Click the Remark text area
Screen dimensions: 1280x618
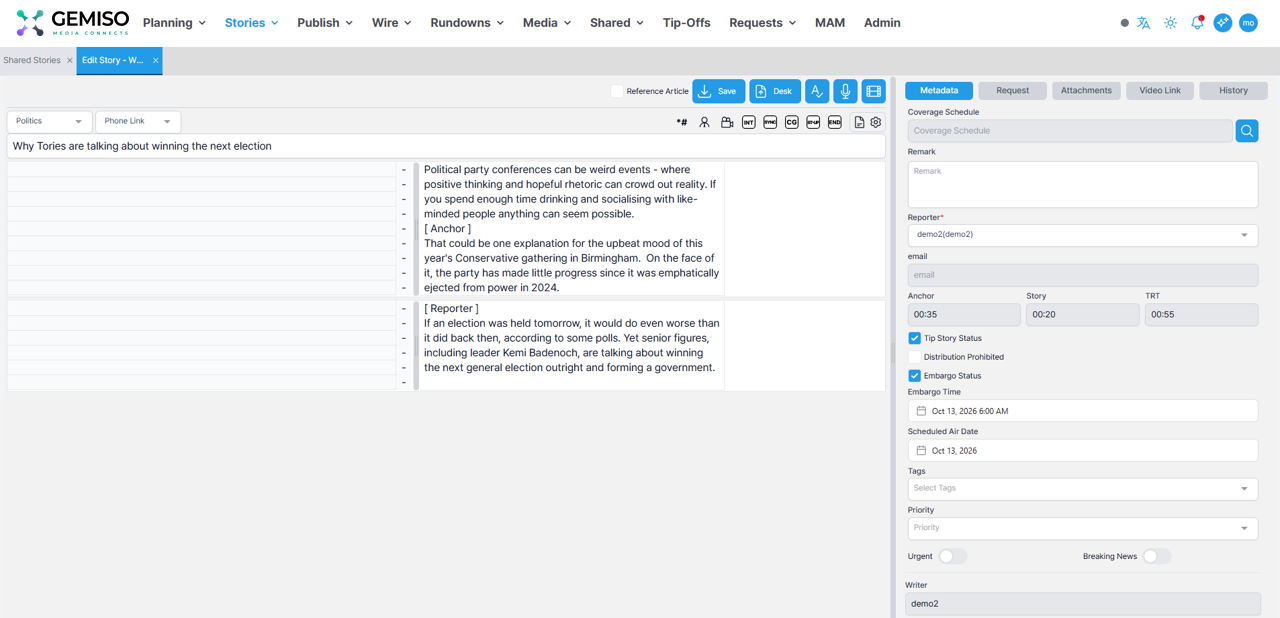click(x=1083, y=184)
